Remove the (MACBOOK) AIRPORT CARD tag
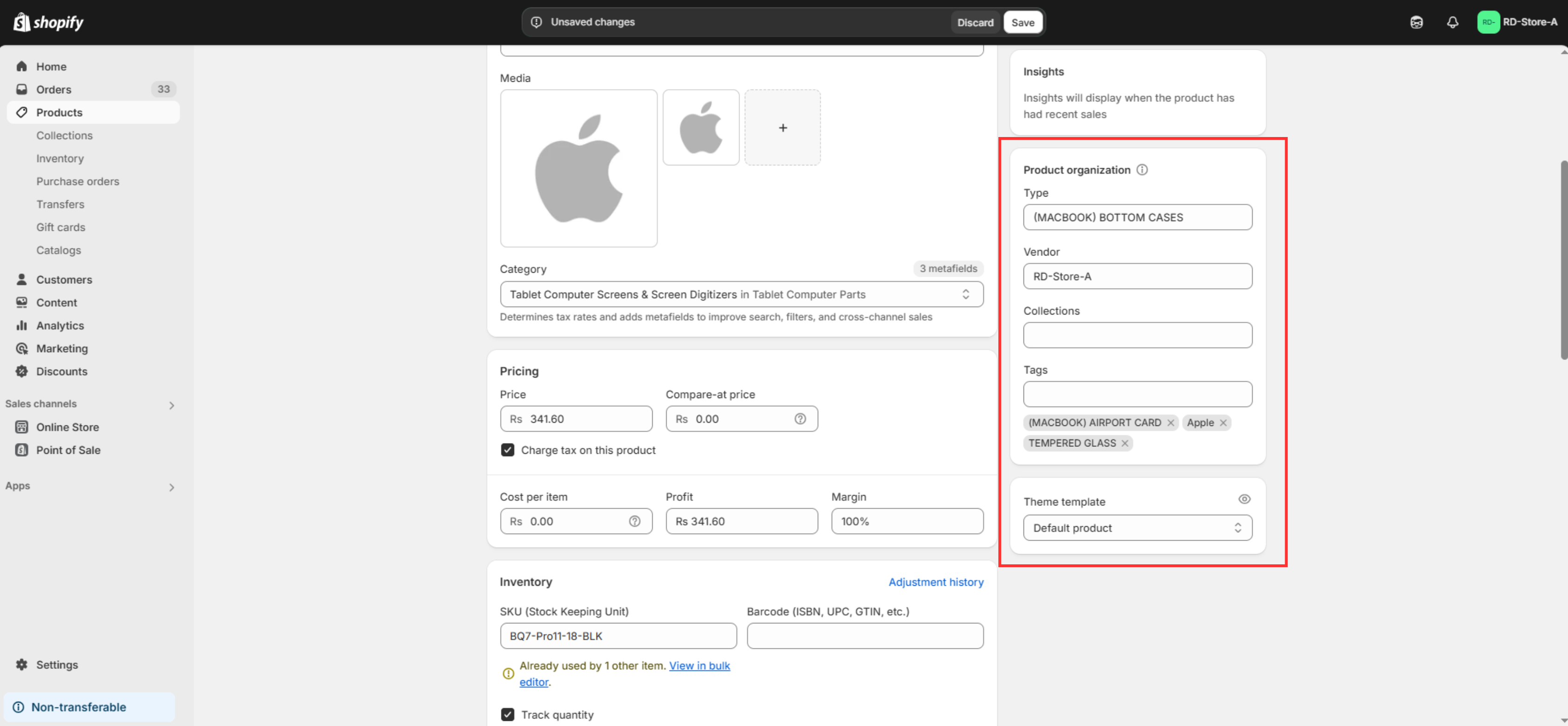The height and width of the screenshot is (726, 1568). coord(1170,423)
